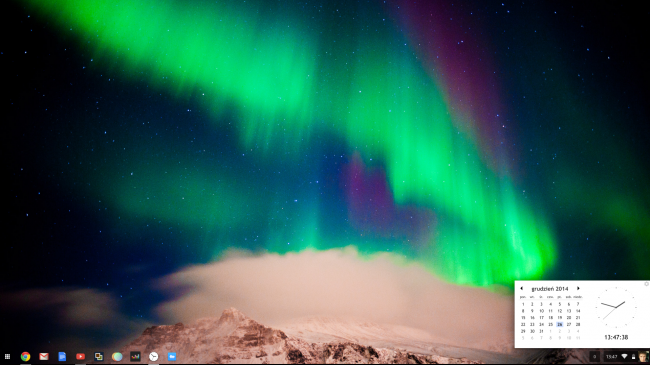Screen dimensions: 650x365
Task: Select day 27 in the calendar
Action: 569,324
